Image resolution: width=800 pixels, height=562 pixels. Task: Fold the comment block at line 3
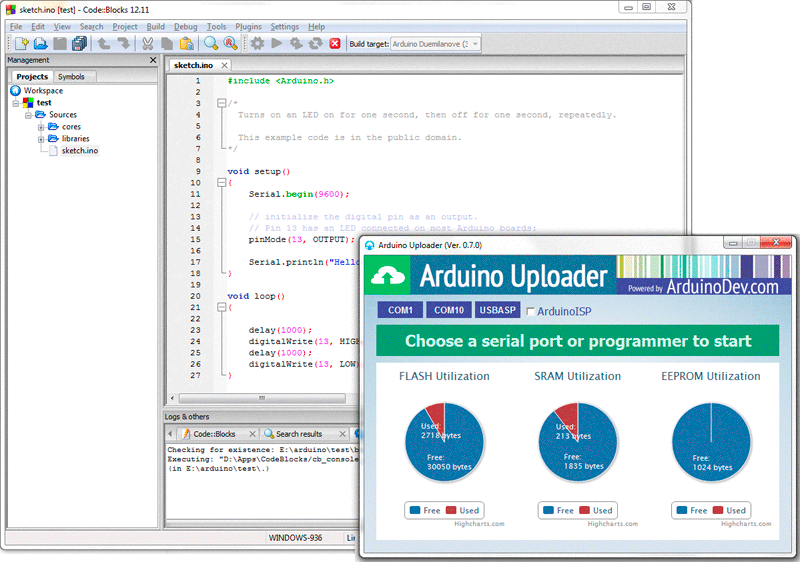(x=221, y=103)
